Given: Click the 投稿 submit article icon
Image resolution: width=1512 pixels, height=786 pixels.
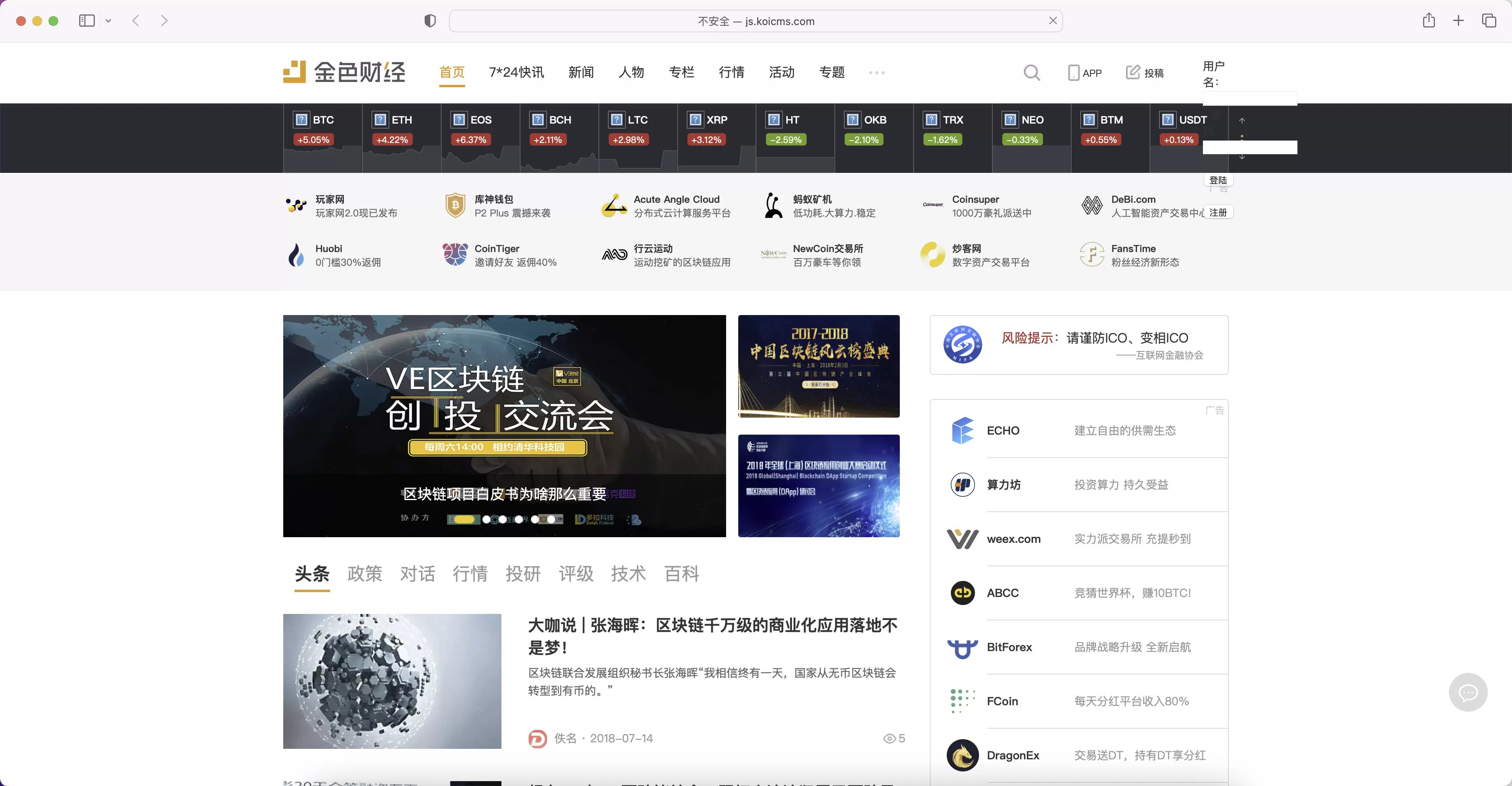Looking at the screenshot, I should pyautogui.click(x=1132, y=72).
